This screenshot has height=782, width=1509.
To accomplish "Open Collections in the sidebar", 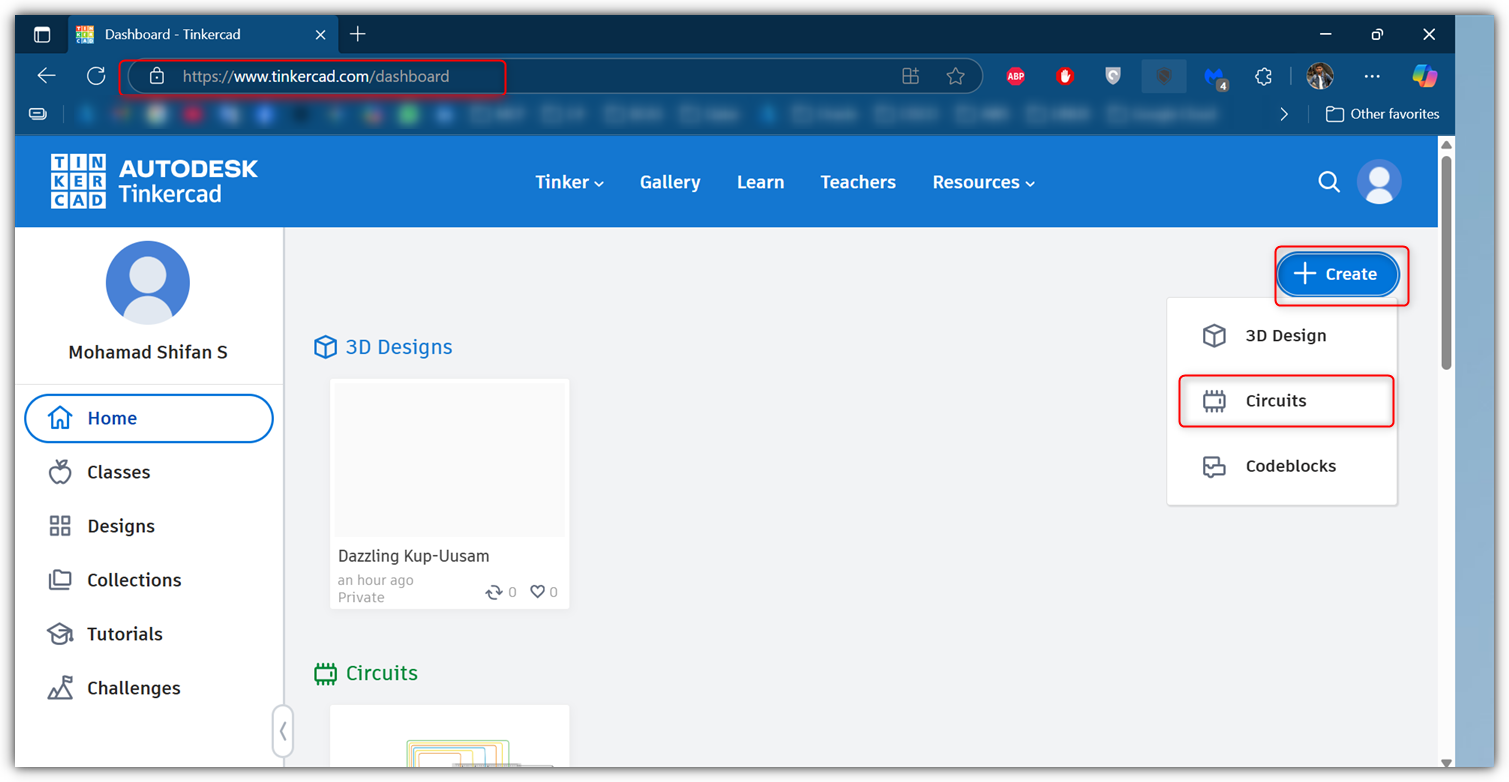I will [149, 580].
